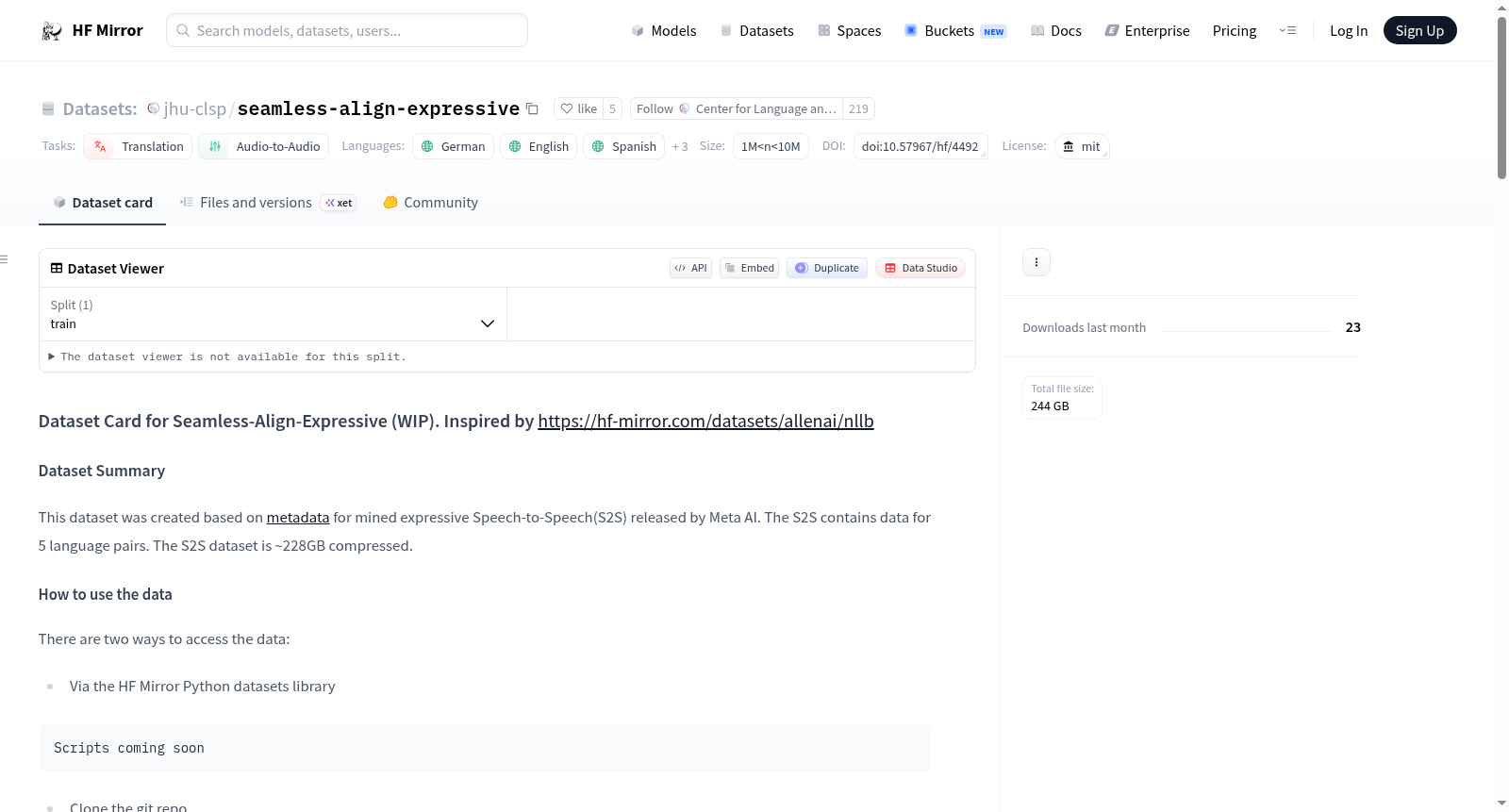Click the DOI doi:10.57967/hf/4492 tag
Image resolution: width=1509 pixels, height=812 pixels.
(920, 147)
